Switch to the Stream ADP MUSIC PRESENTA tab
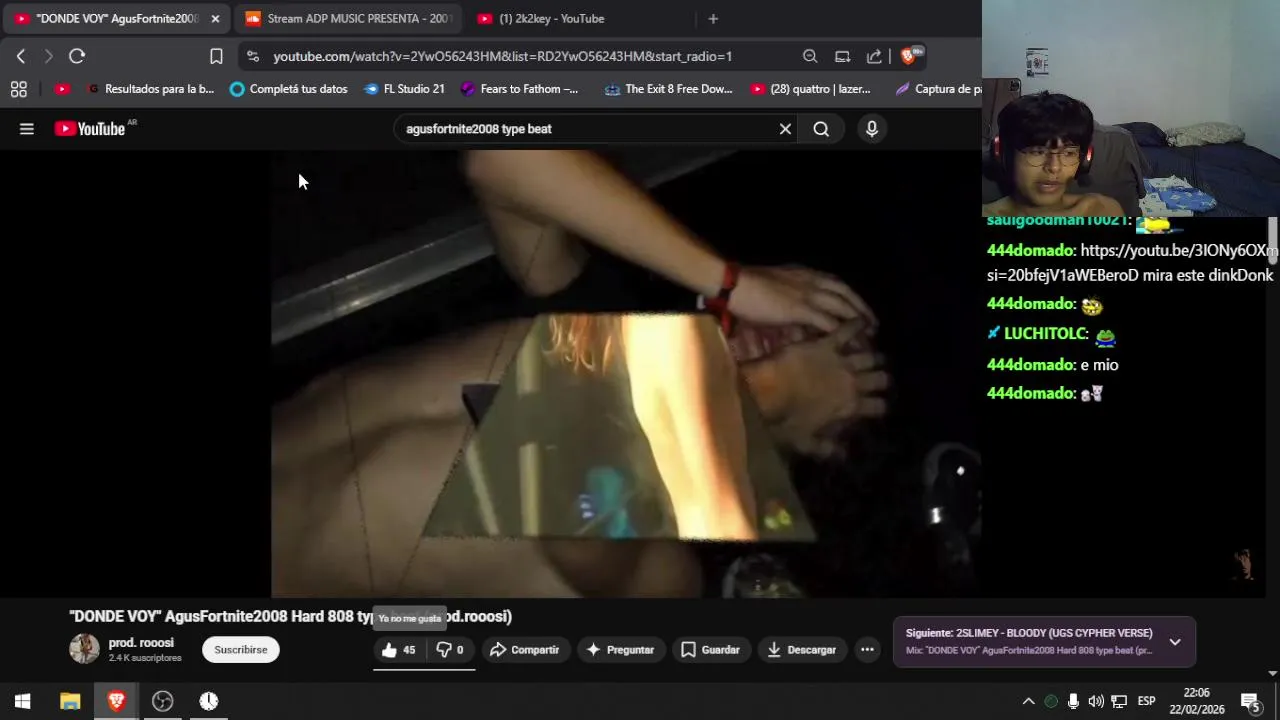Screen dimensions: 1280x720 tap(349, 18)
